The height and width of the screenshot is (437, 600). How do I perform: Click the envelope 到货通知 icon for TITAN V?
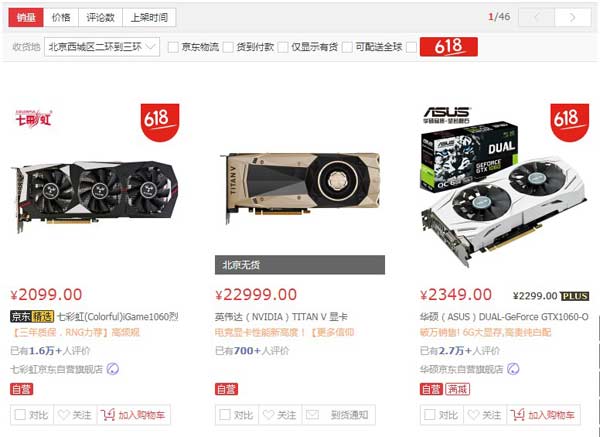tap(312, 415)
